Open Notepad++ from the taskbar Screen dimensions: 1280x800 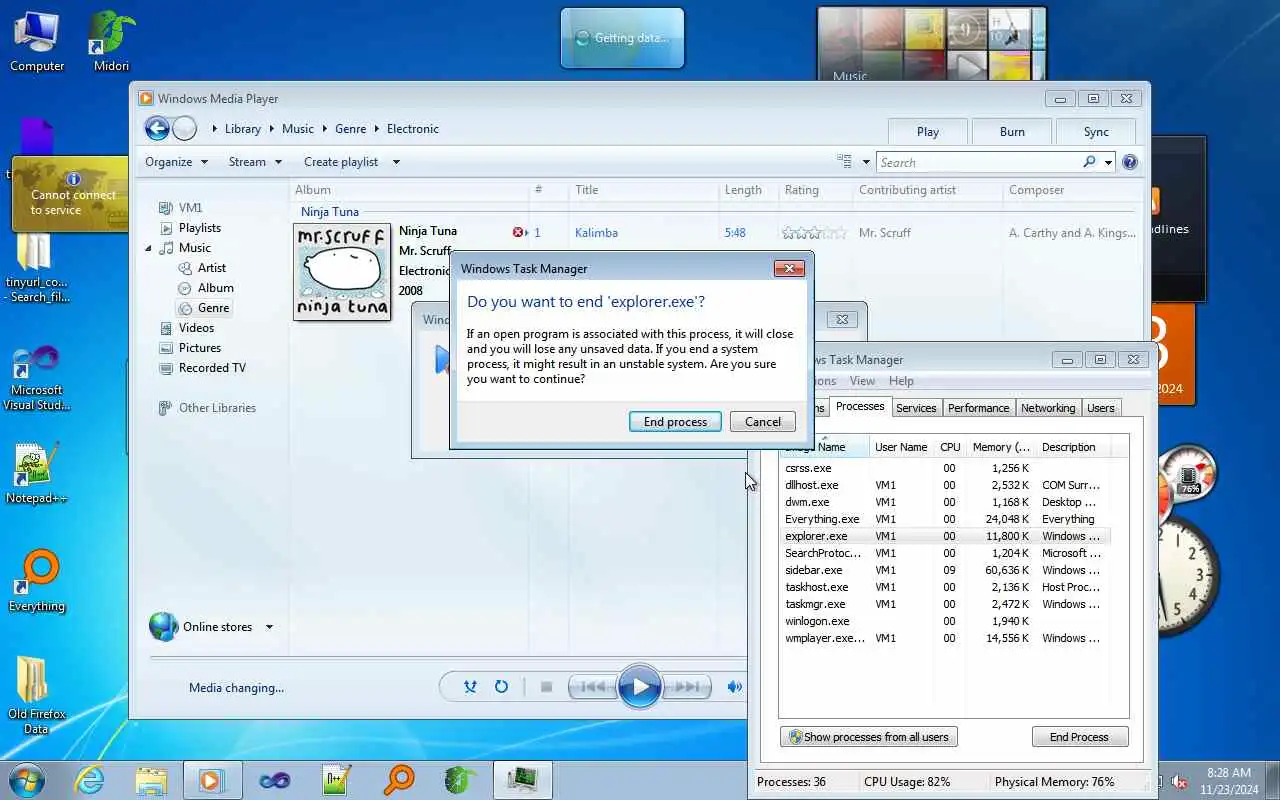coord(336,780)
